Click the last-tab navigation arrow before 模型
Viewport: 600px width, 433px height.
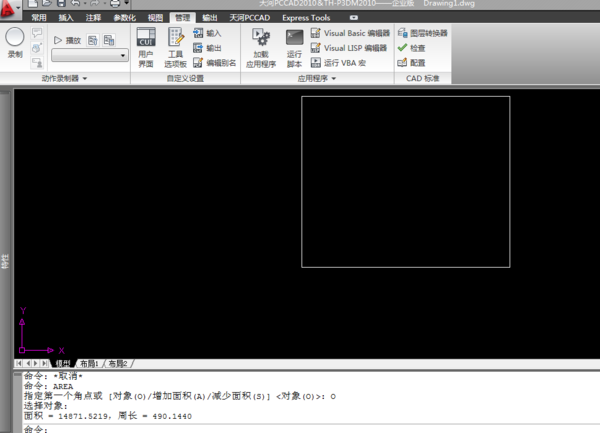coord(45,363)
